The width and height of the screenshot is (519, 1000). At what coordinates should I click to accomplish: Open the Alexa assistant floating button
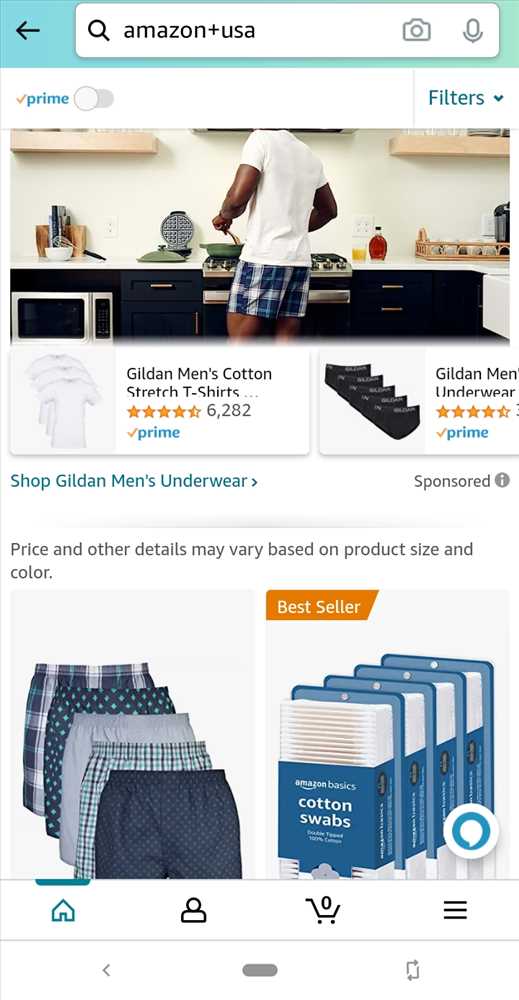(x=471, y=832)
